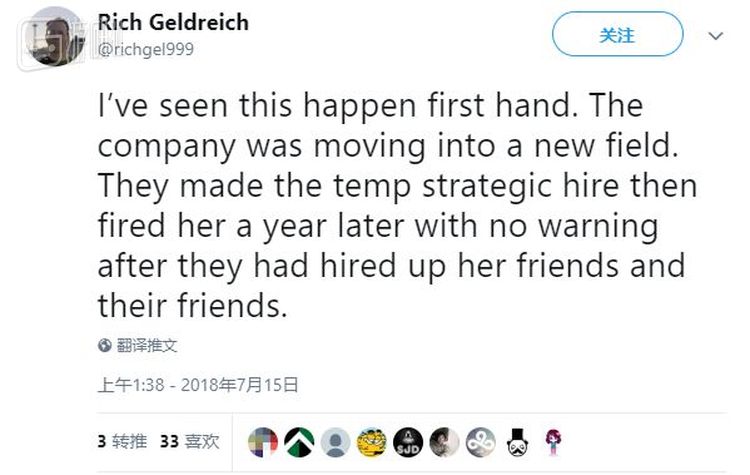View the 3 转推 retweets list

click(123, 439)
